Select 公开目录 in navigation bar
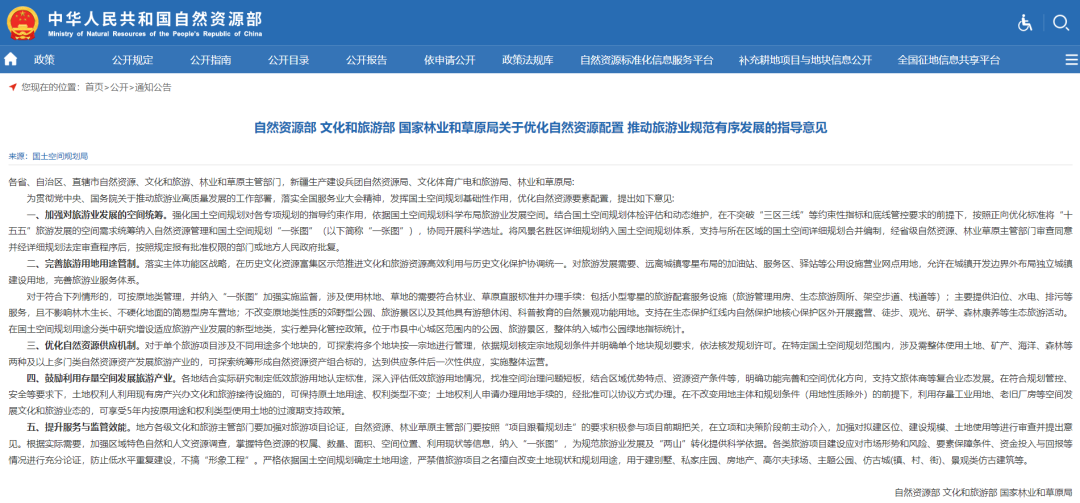 click(x=289, y=60)
